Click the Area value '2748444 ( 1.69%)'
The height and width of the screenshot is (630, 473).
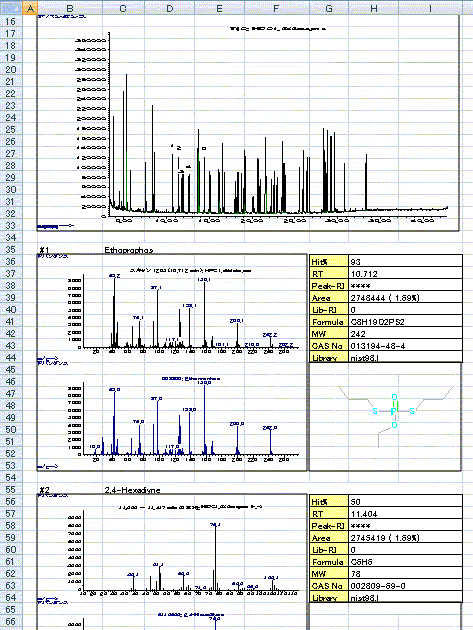click(x=405, y=298)
